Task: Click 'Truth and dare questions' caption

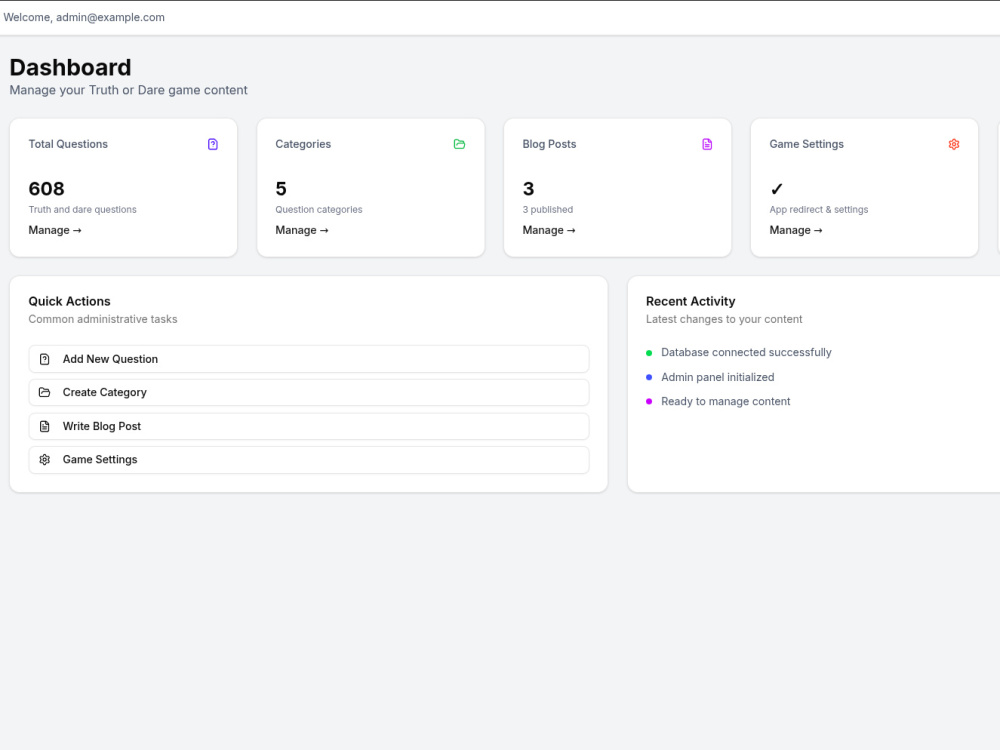Action: click(82, 209)
